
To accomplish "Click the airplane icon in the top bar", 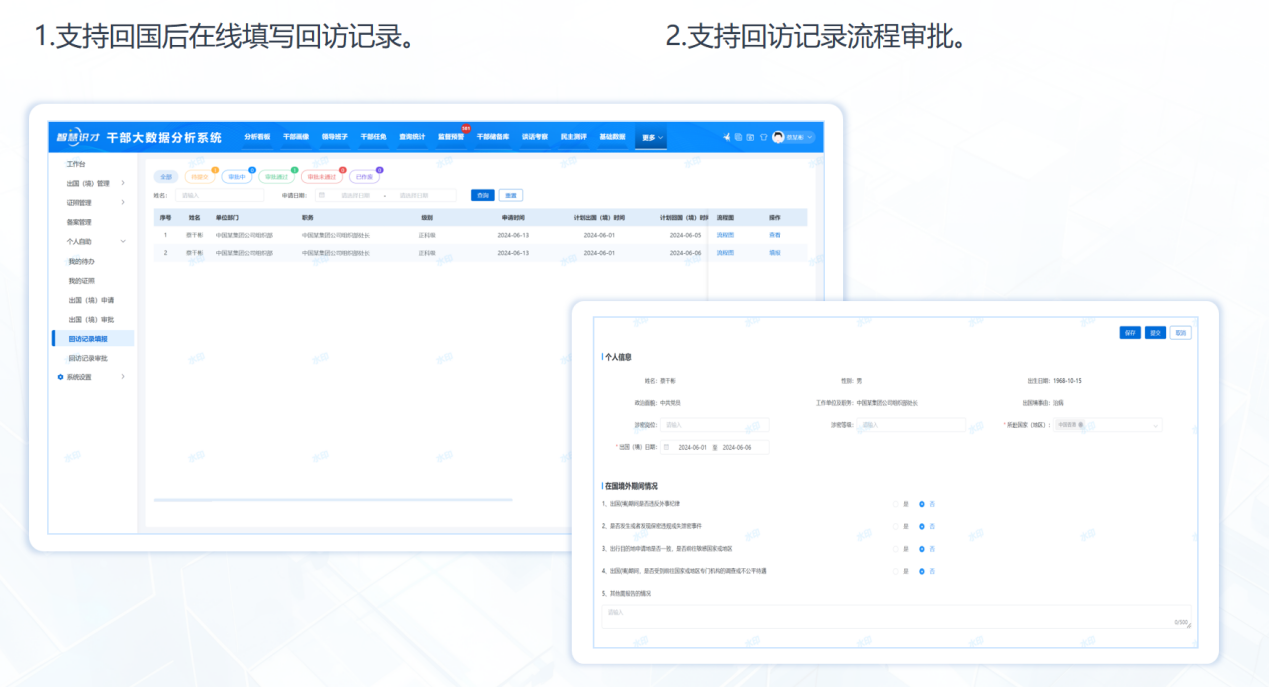I will tap(727, 137).
